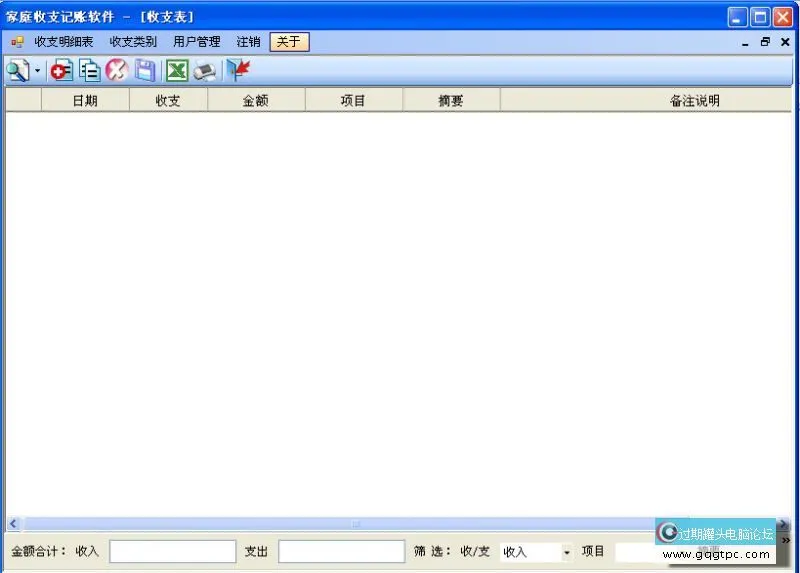Save using the floppy disk icon
The height and width of the screenshot is (573, 800).
pos(145,70)
